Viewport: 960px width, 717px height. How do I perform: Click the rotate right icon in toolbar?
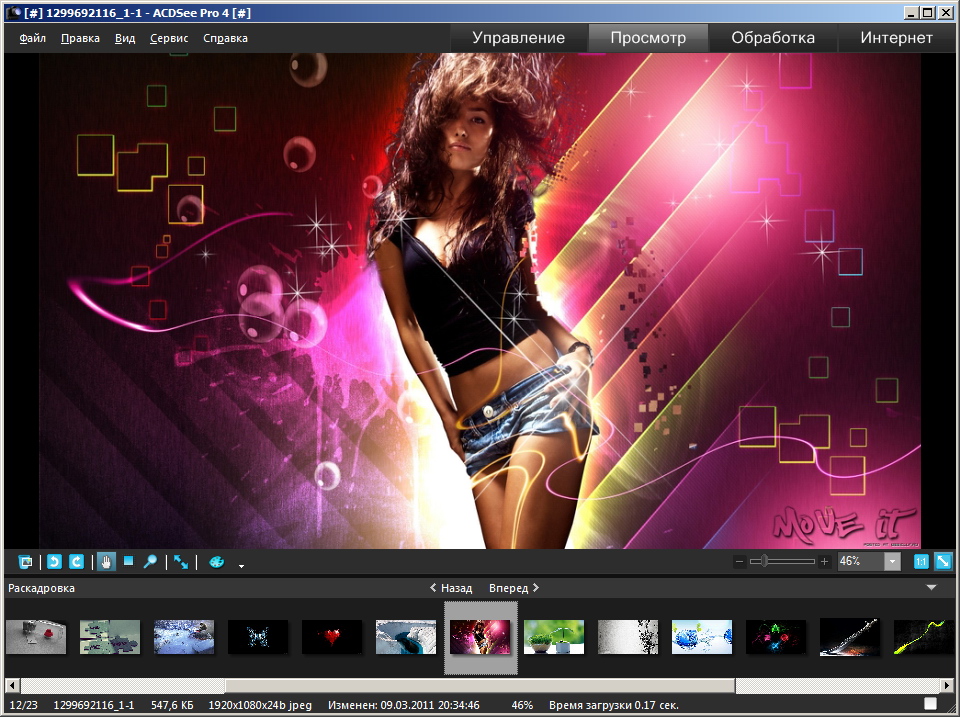coord(76,562)
